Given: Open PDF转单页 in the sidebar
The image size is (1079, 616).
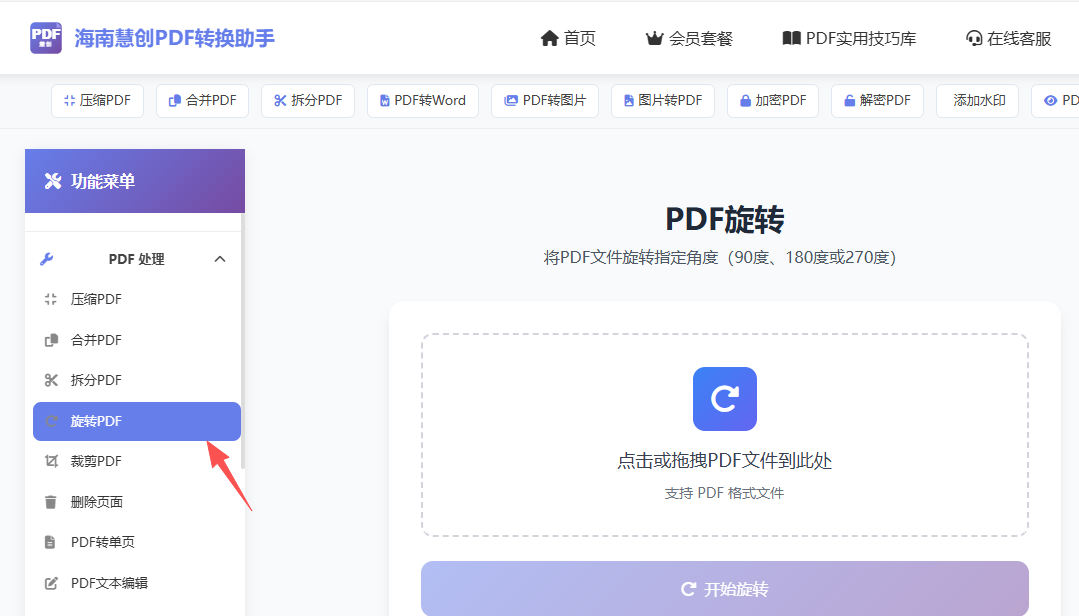Looking at the screenshot, I should click(x=136, y=542).
